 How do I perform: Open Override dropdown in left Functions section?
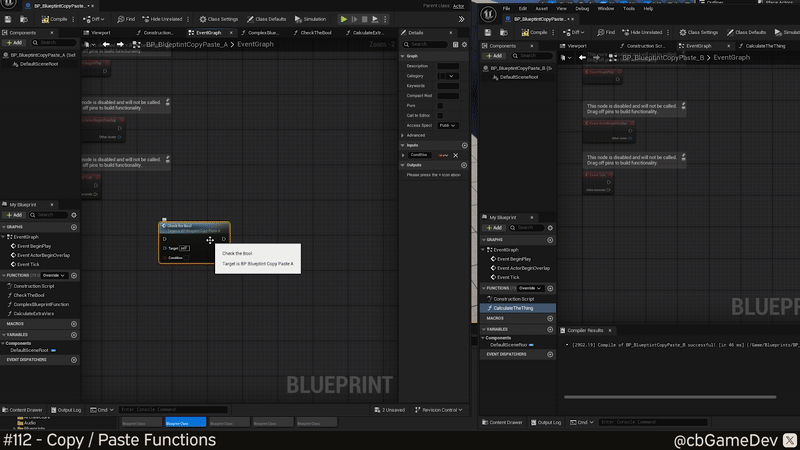coord(55,276)
